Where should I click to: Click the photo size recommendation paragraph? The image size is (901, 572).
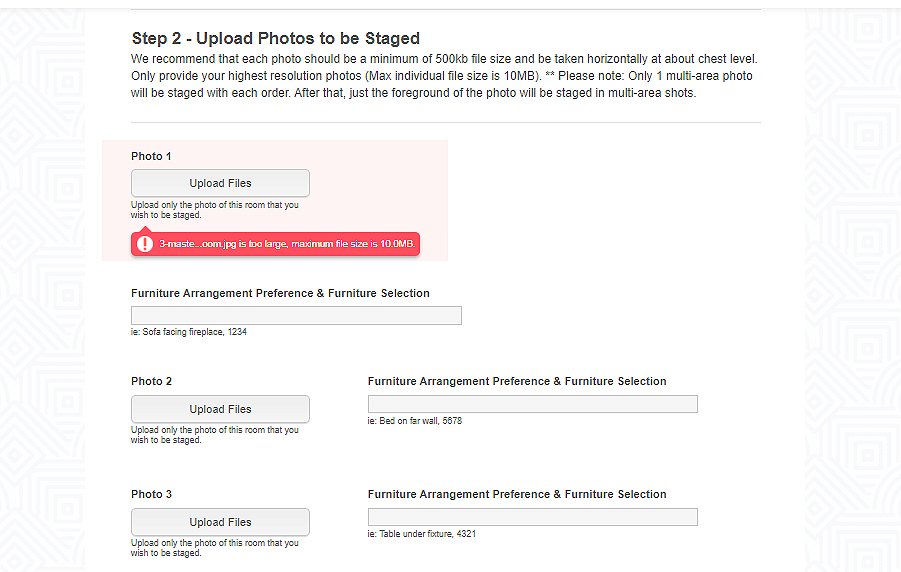[444, 76]
